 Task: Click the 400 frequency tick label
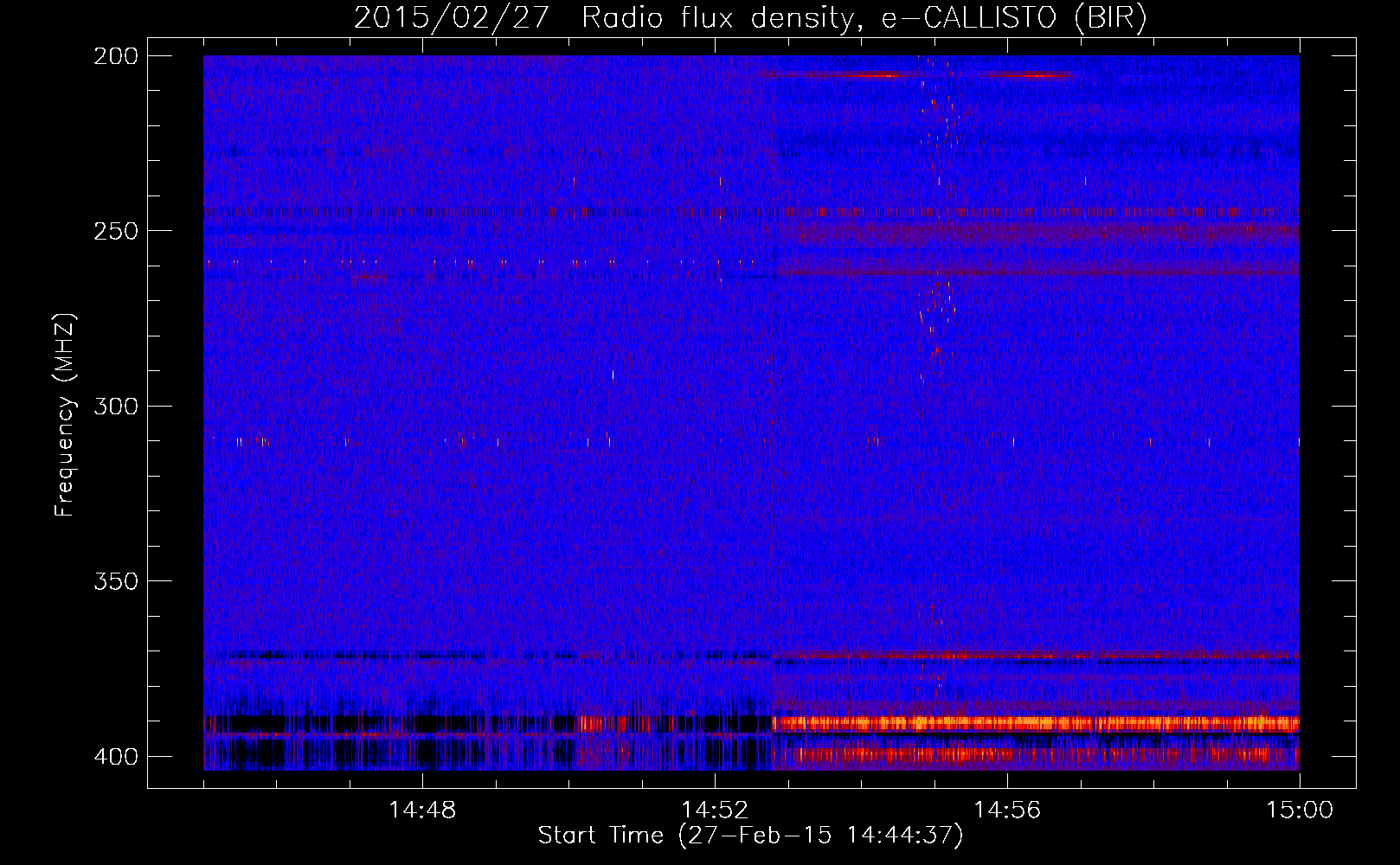(x=115, y=756)
